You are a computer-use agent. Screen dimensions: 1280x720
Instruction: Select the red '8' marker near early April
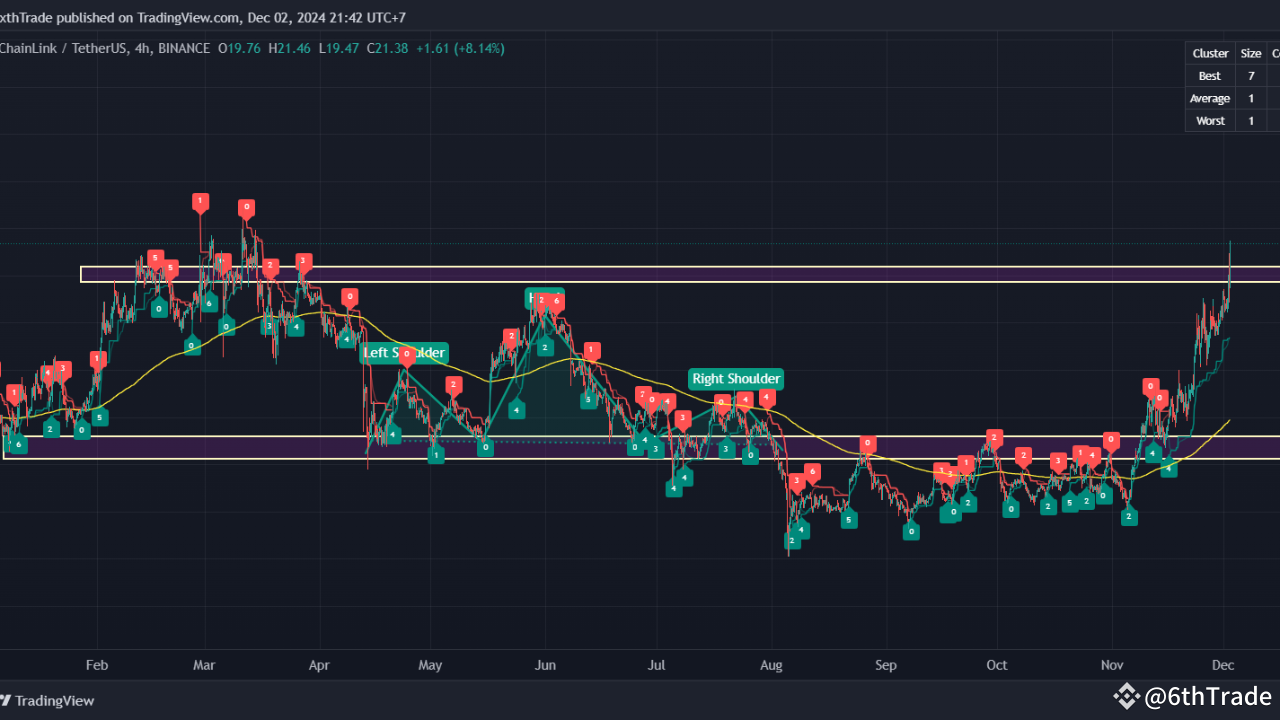tap(349, 296)
